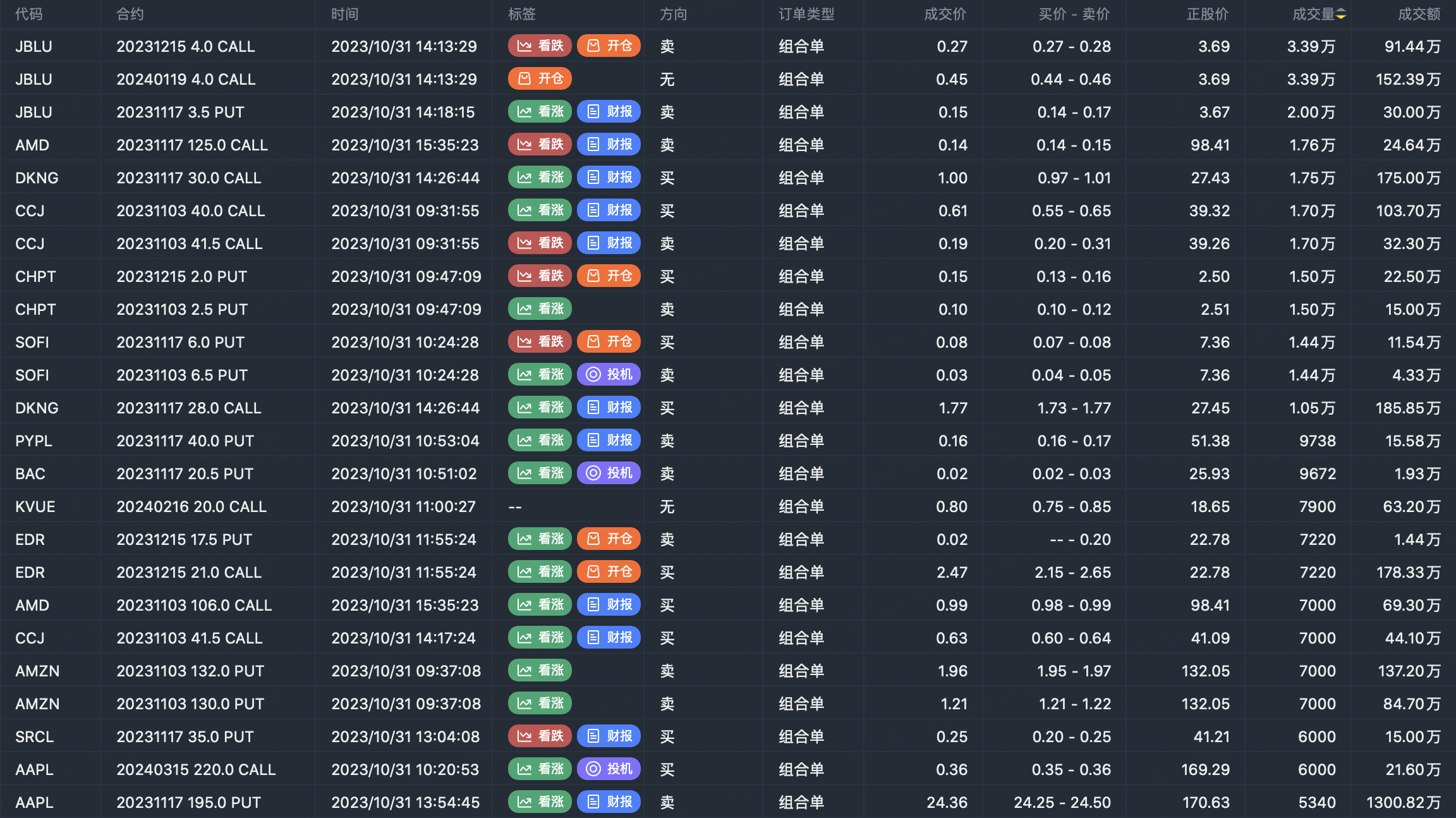Click the 订单类型 column header

(x=806, y=14)
